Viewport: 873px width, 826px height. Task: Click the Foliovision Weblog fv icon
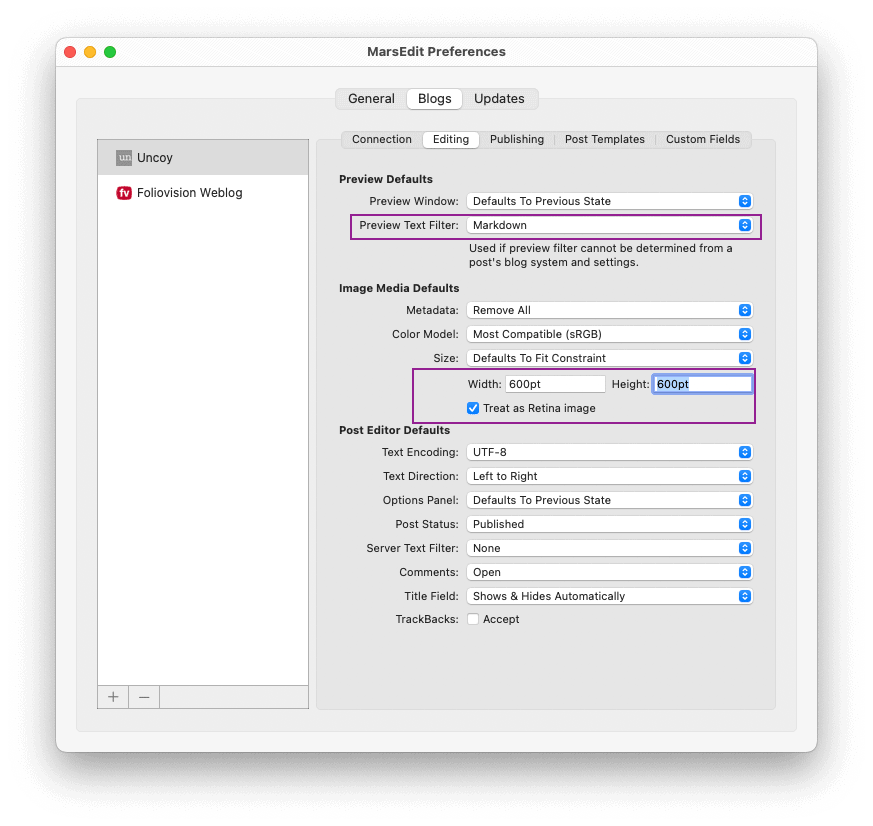(124, 193)
